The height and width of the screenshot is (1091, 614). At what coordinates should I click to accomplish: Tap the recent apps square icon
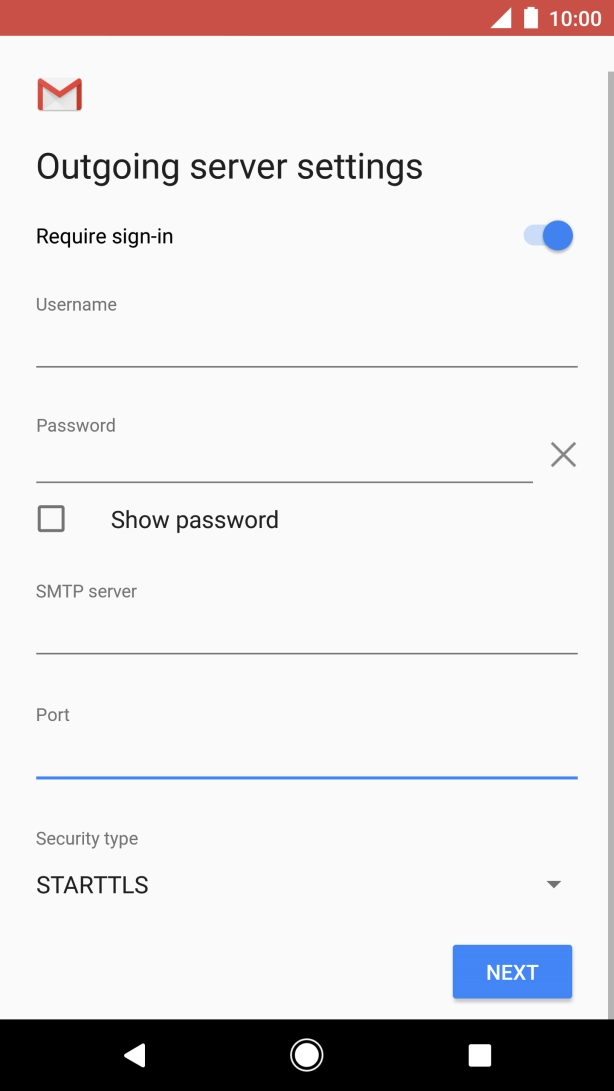480,1054
